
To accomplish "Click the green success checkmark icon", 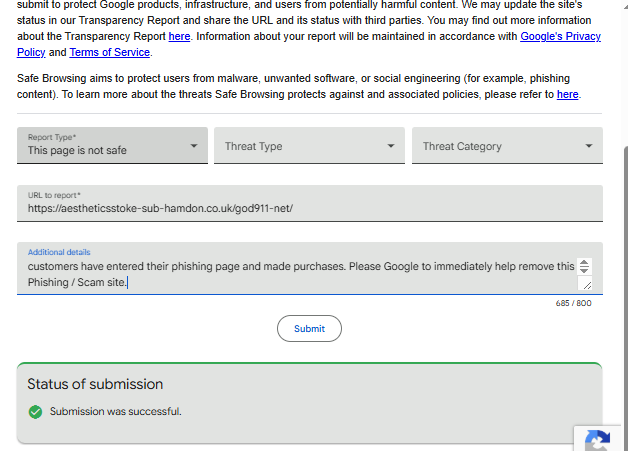I will coord(35,411).
